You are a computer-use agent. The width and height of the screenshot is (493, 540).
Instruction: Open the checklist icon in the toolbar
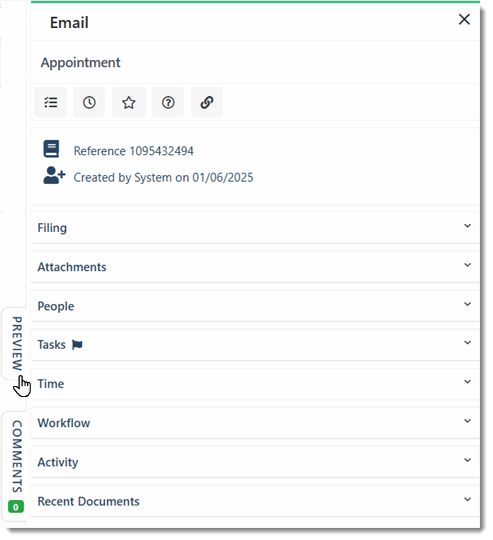[50, 102]
